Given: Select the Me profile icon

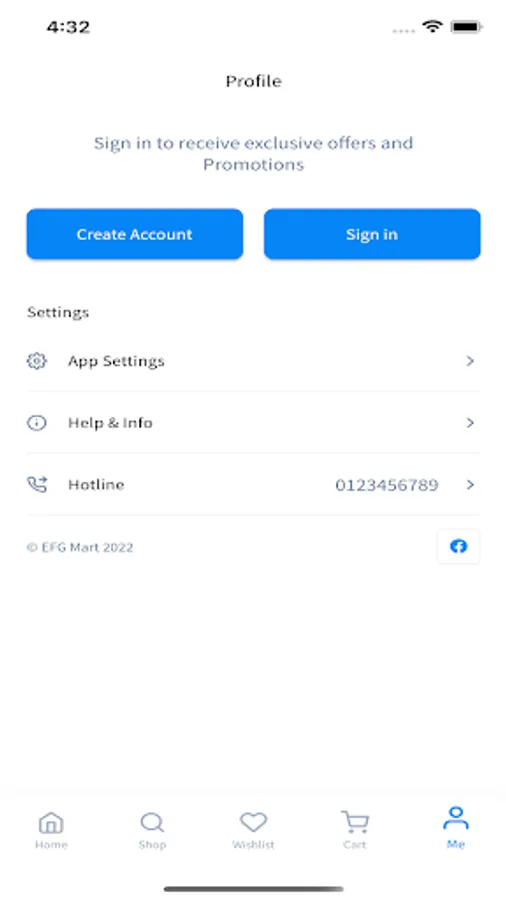Looking at the screenshot, I should [x=456, y=818].
